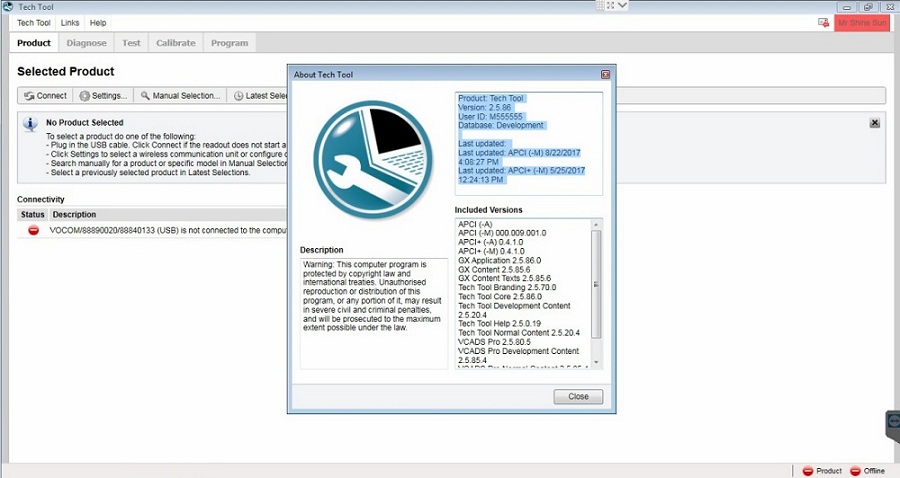Click the Product status icon in status bar
Screen dimensions: 900x478
pyautogui.click(x=808, y=471)
